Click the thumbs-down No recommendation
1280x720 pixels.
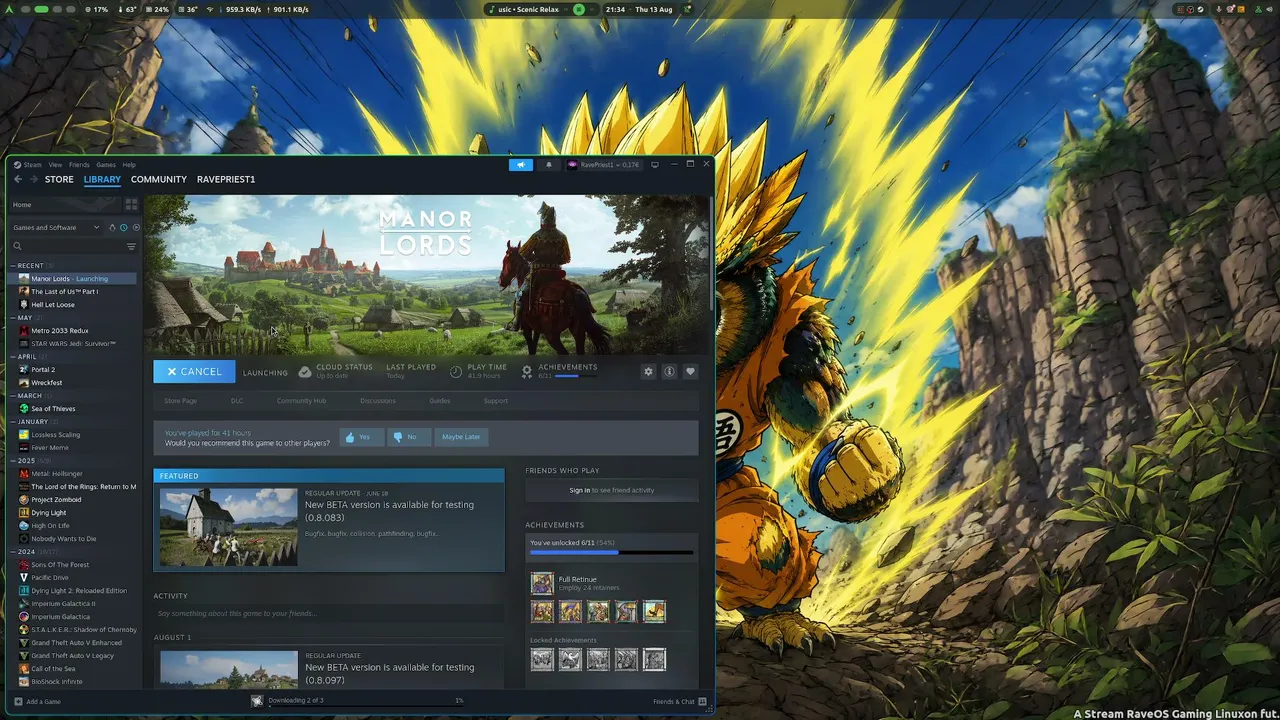407,437
